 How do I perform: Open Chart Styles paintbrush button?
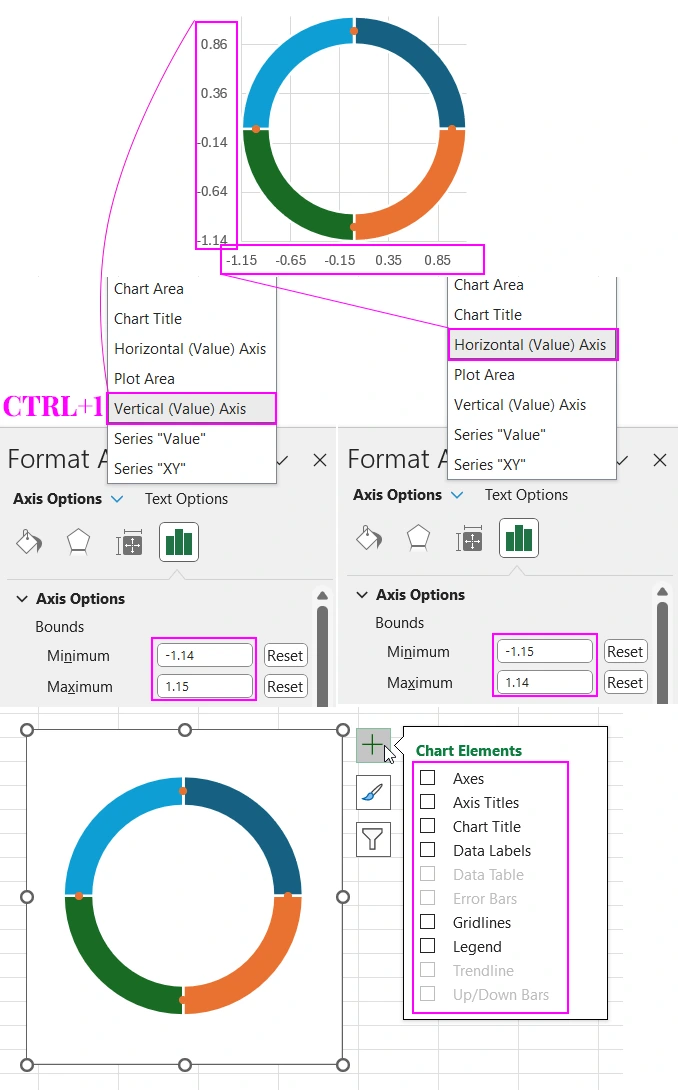point(372,792)
